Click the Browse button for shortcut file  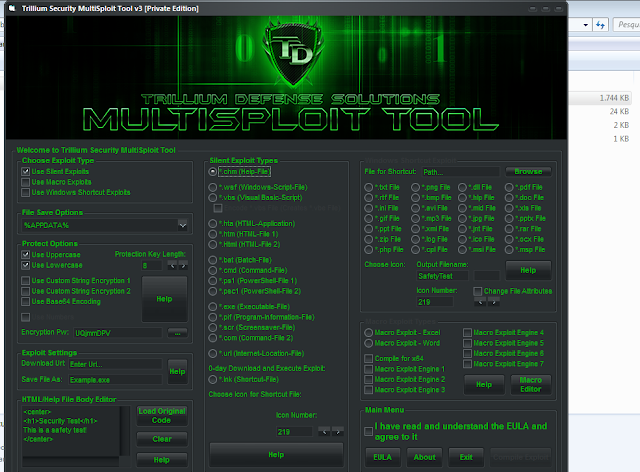(528, 171)
